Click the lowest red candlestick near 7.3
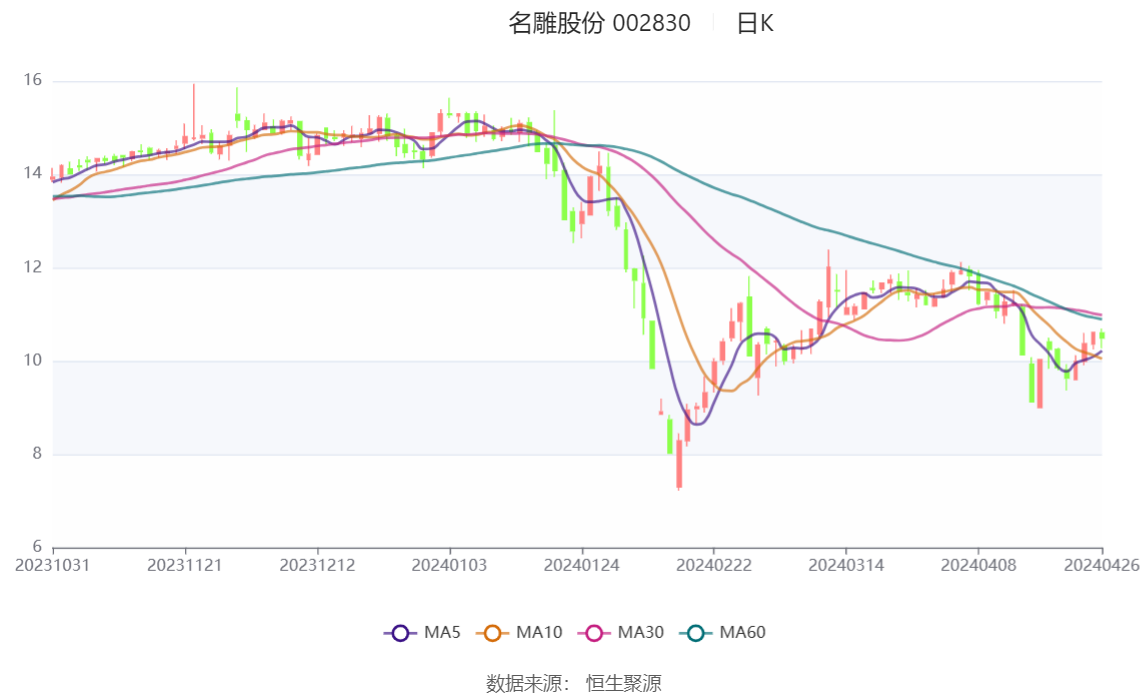 pos(679,463)
